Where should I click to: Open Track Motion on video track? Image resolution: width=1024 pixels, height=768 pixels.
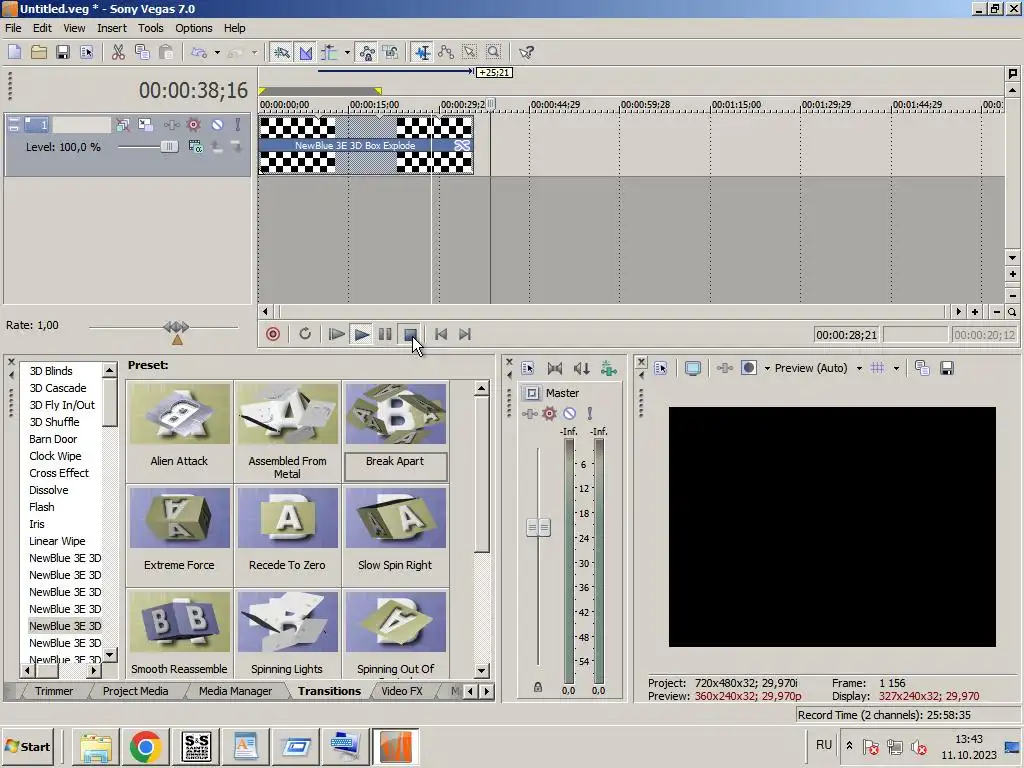click(x=146, y=124)
